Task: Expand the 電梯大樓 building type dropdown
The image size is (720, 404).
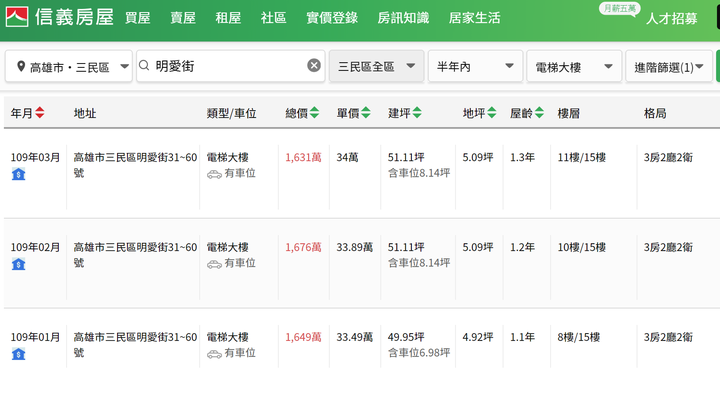Action: point(573,67)
